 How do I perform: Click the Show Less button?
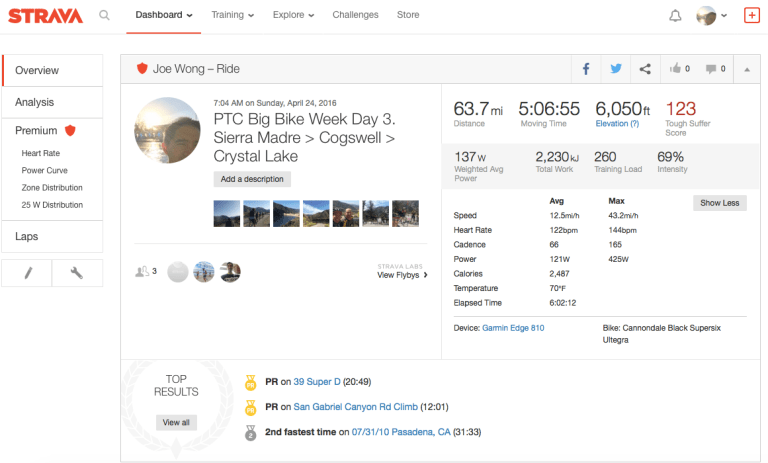click(719, 203)
